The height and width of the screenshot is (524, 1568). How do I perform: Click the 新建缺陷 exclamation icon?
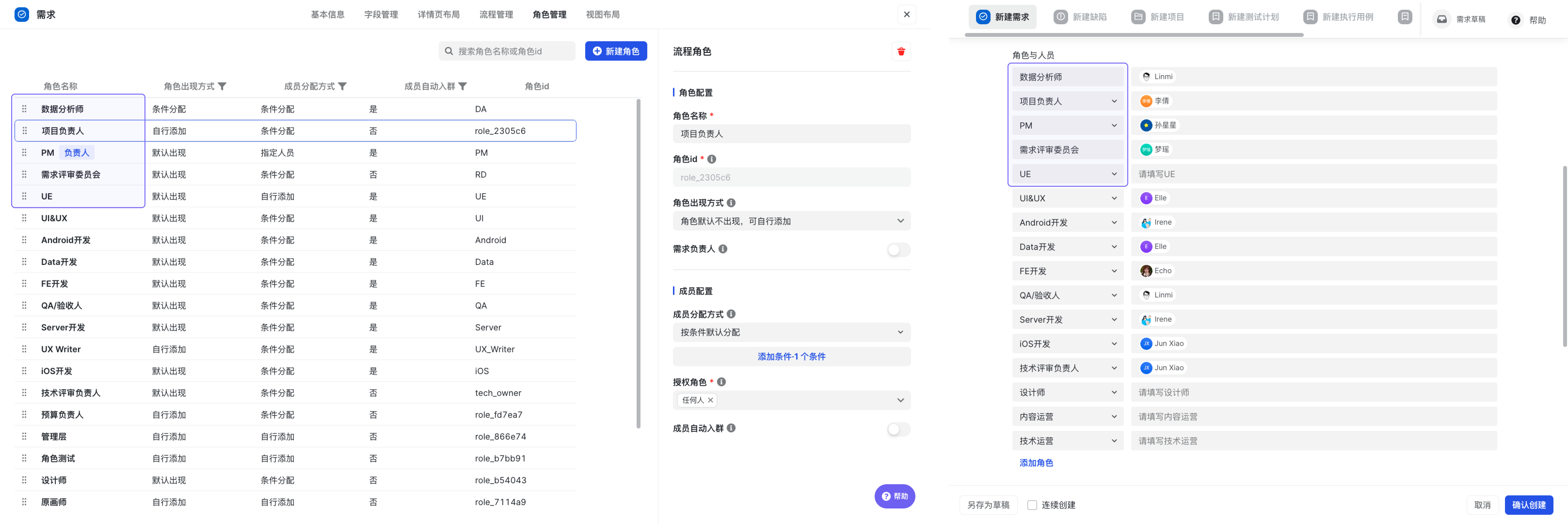pos(1060,17)
